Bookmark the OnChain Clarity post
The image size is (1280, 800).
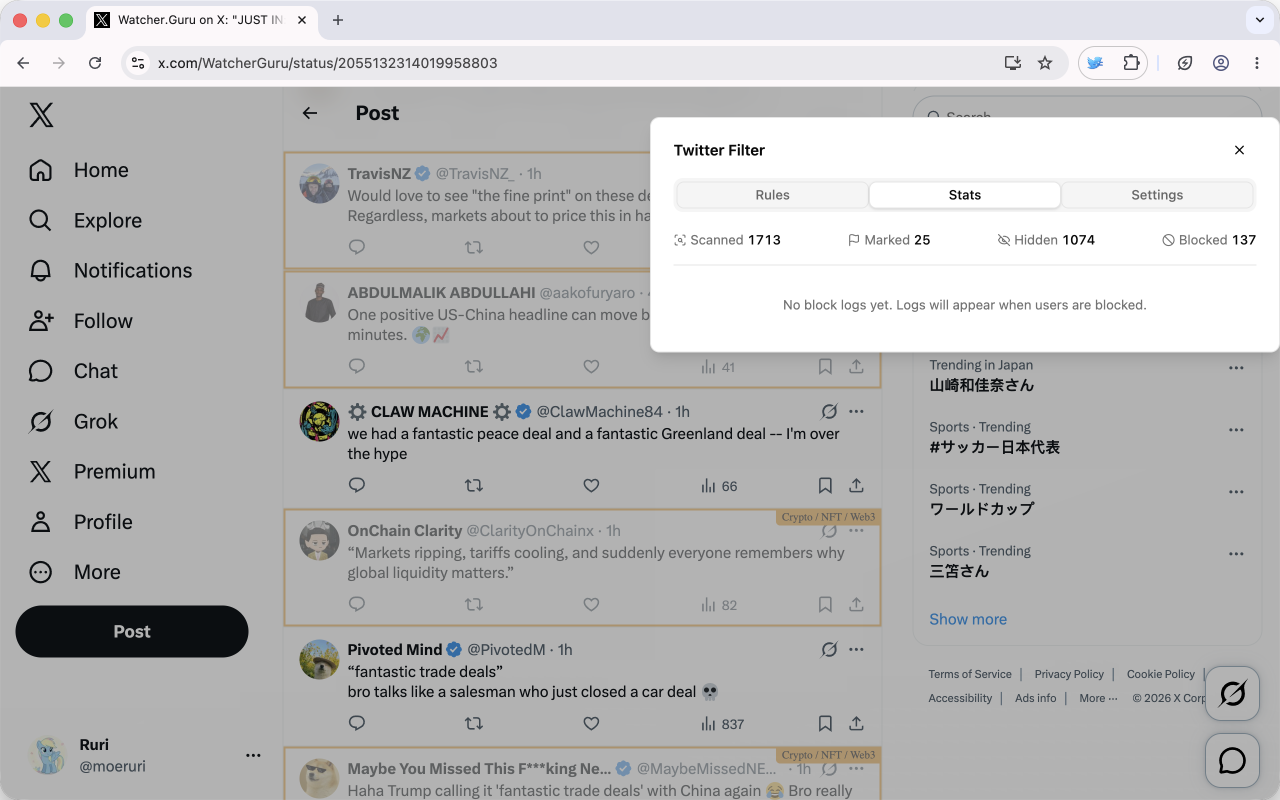tap(825, 604)
